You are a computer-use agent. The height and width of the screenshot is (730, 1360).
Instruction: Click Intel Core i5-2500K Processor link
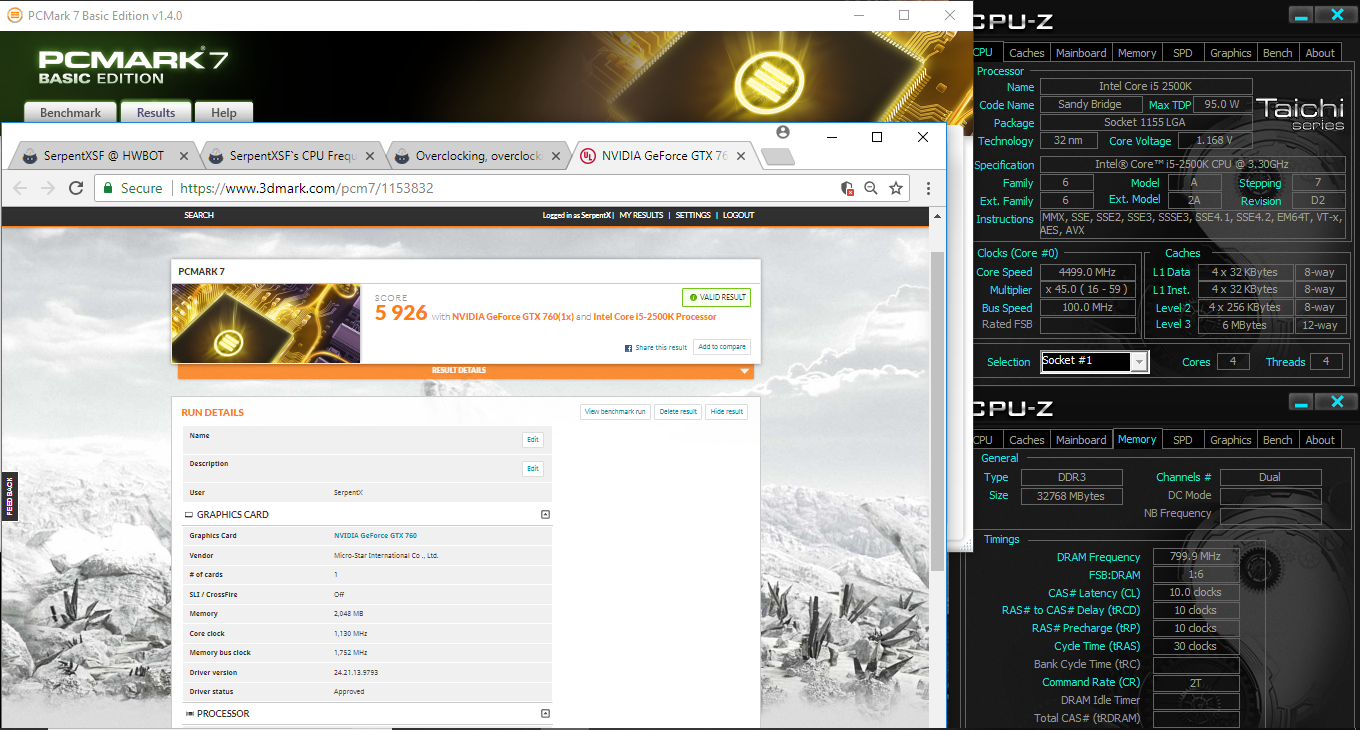pos(655,316)
